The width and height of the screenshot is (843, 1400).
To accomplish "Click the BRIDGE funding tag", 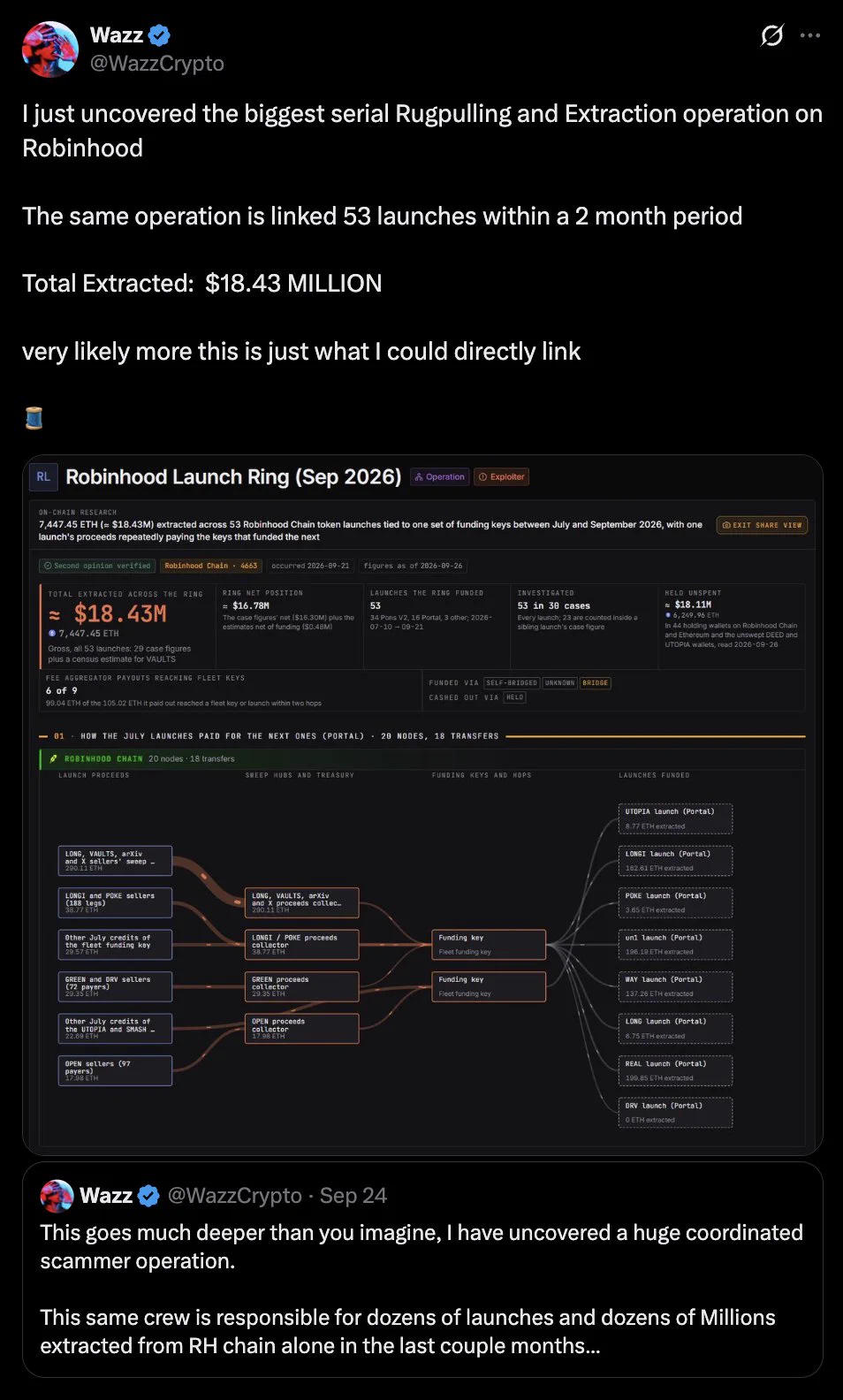I will pyautogui.click(x=595, y=683).
